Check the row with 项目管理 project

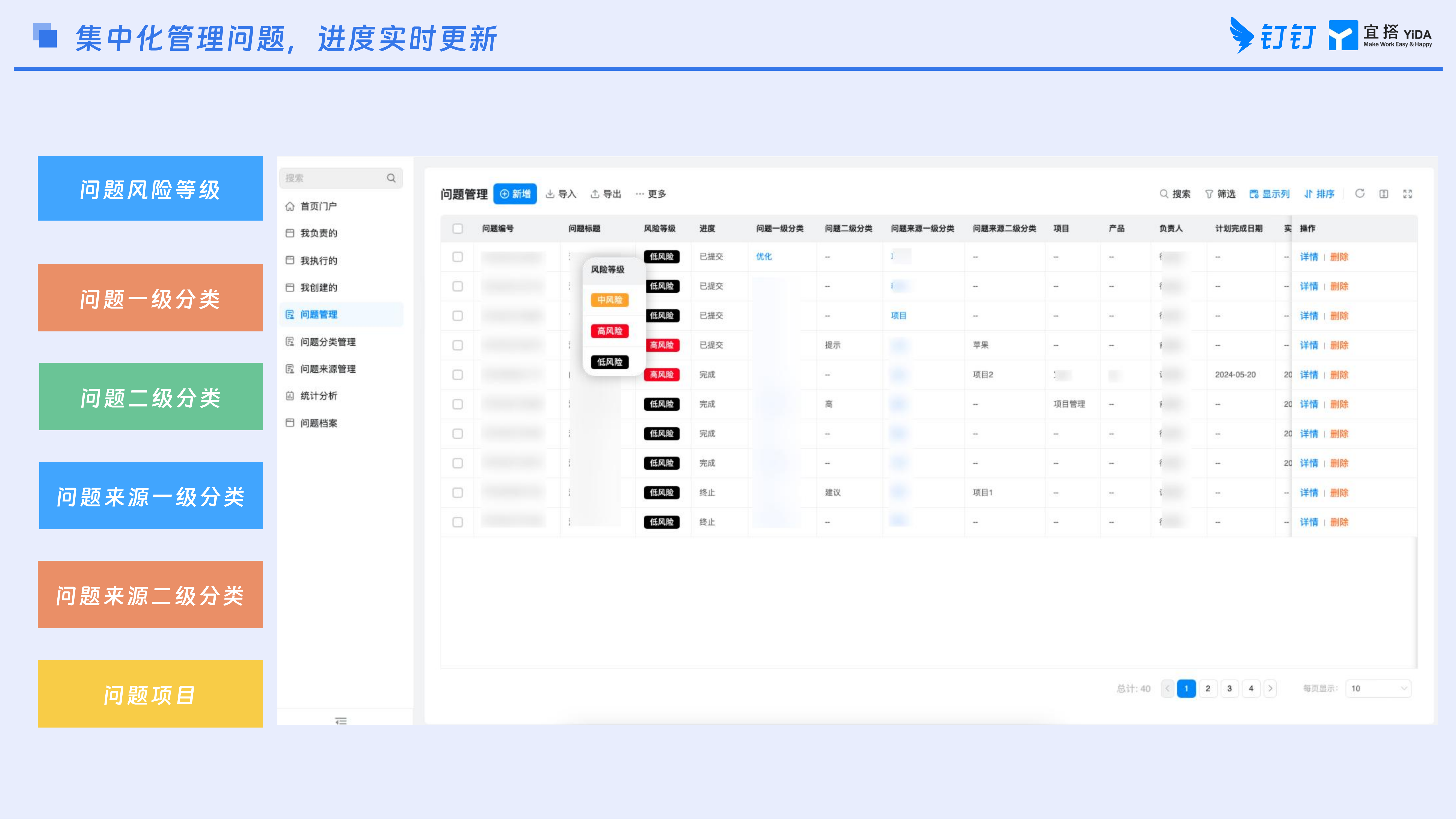pos(458,404)
